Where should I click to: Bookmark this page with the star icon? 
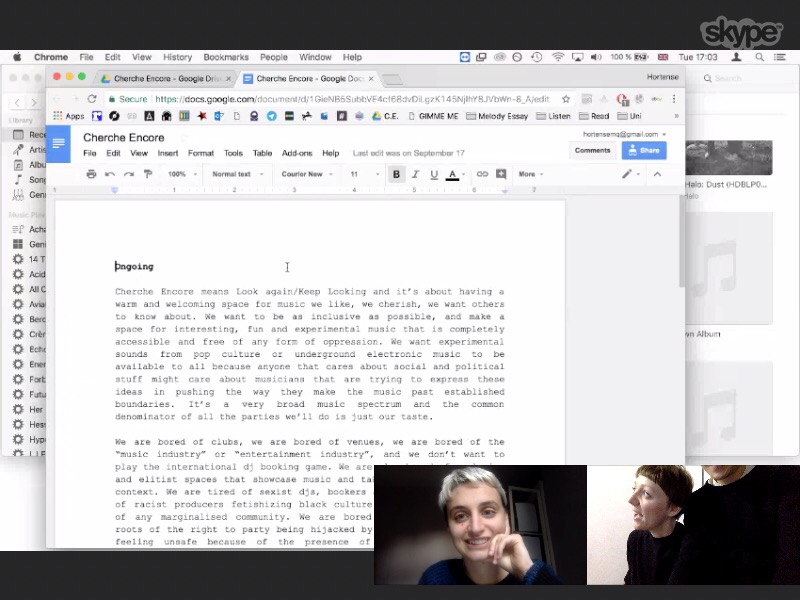[x=566, y=99]
